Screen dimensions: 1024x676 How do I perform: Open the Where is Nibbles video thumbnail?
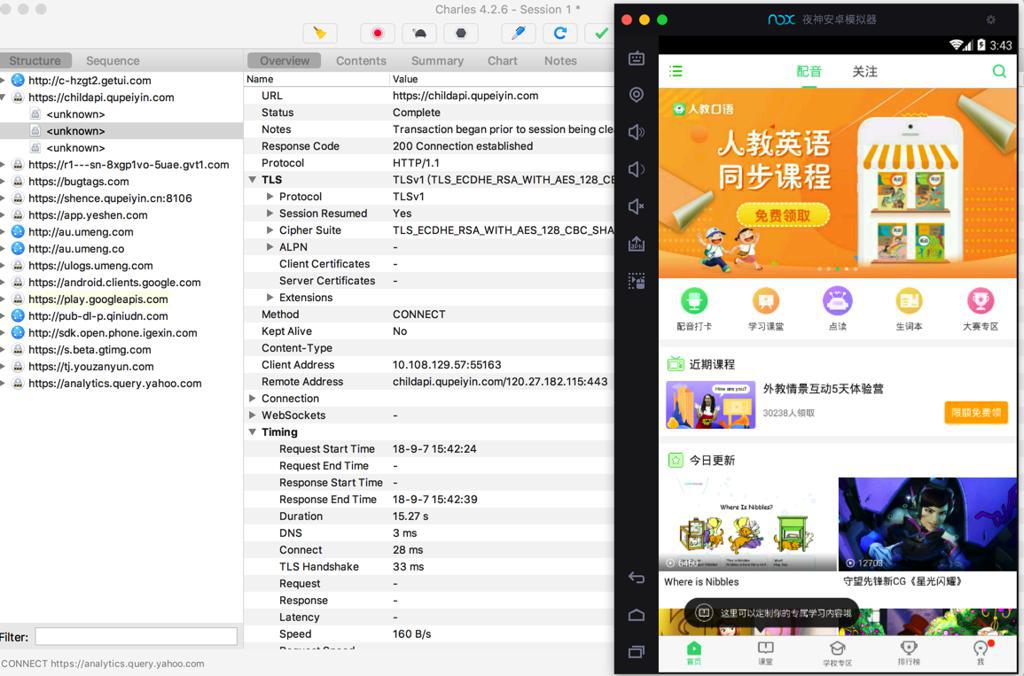[x=747, y=524]
